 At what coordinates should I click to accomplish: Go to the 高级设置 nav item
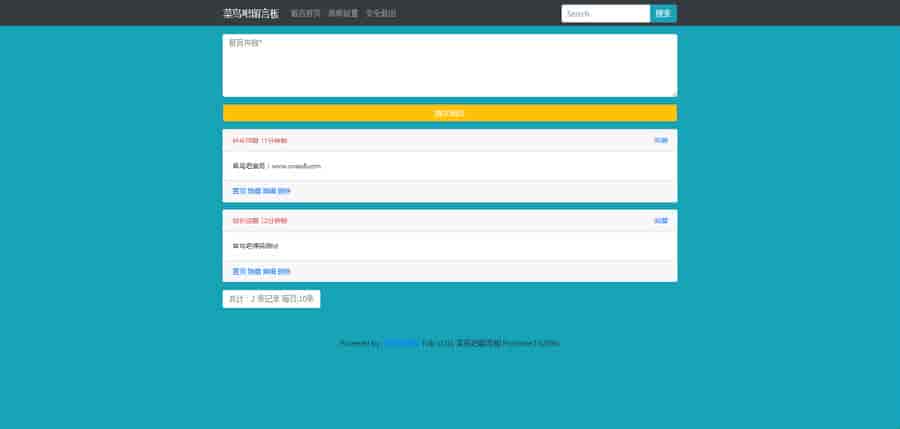(343, 14)
